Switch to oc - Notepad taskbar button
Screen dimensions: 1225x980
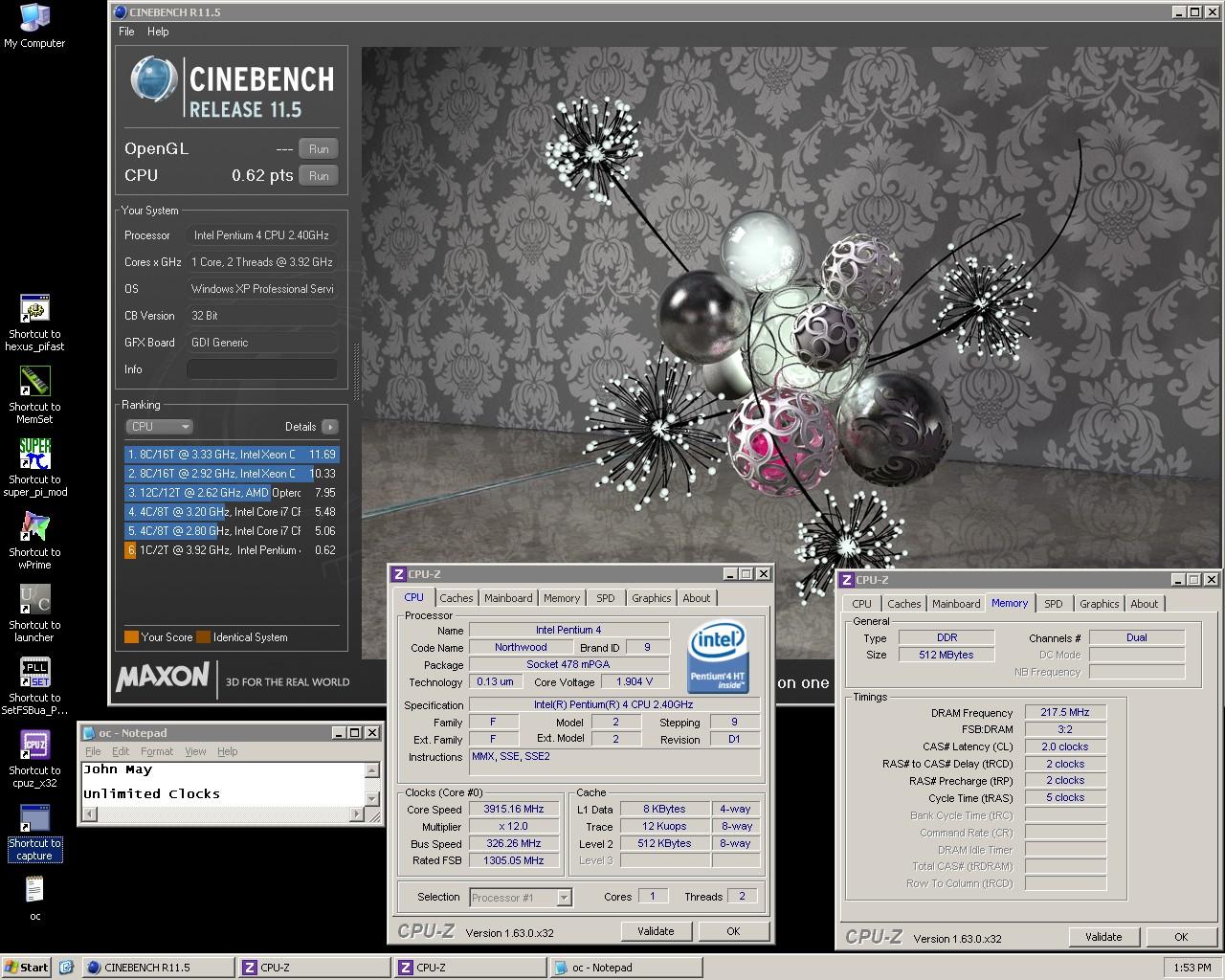[x=626, y=968]
